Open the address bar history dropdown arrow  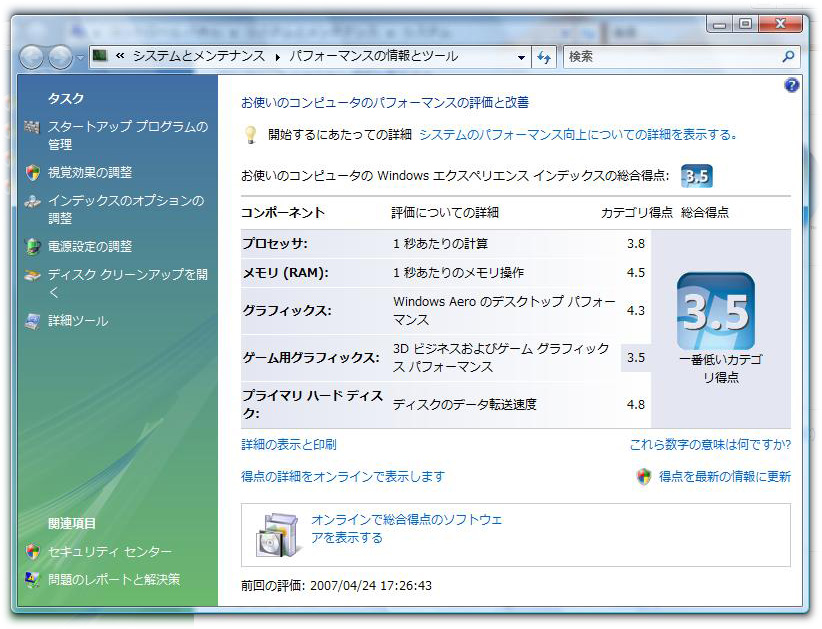(x=521, y=57)
